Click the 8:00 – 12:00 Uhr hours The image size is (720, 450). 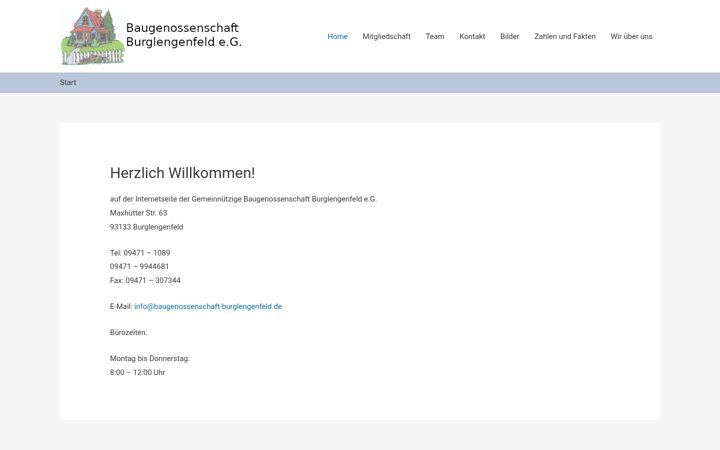click(137, 372)
